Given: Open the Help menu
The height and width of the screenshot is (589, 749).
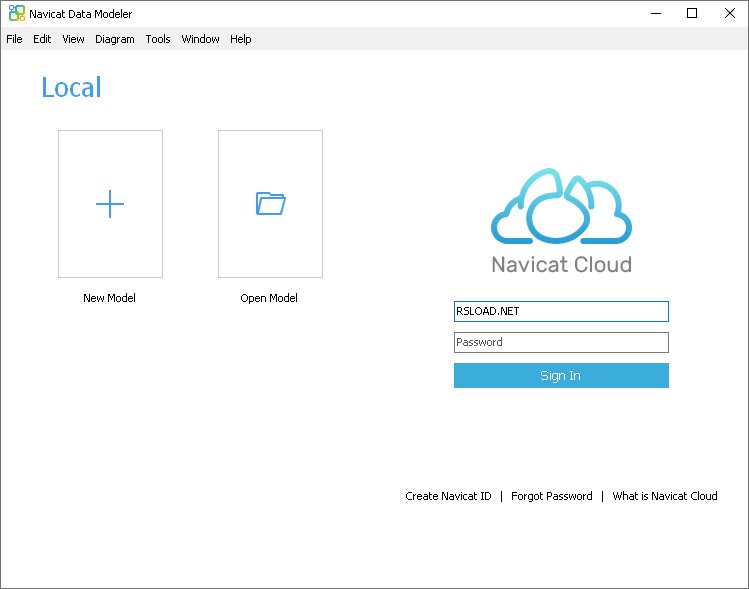Looking at the screenshot, I should 240,39.
